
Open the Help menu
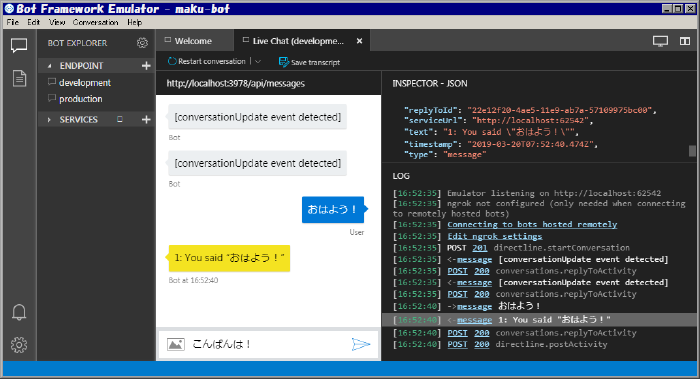pyautogui.click(x=134, y=22)
